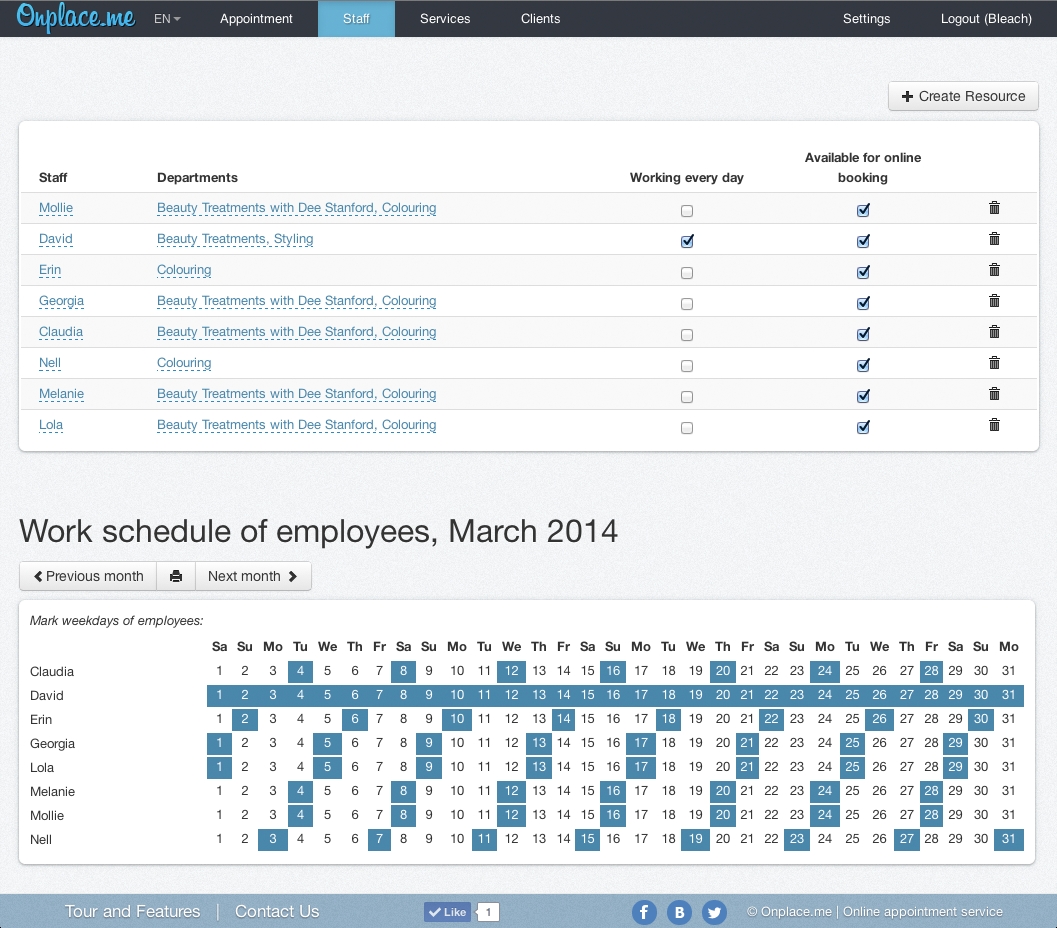Go to Next month
The height and width of the screenshot is (928, 1057).
coord(253,576)
